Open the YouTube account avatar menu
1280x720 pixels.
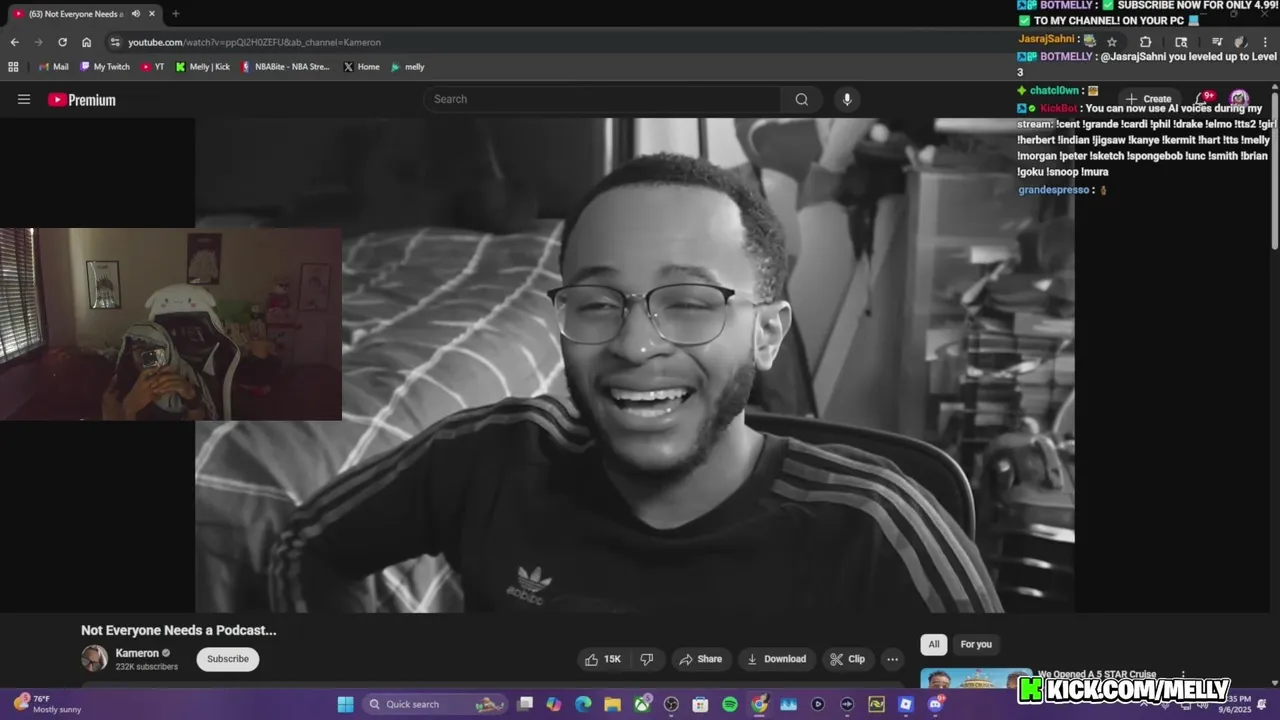(1239, 99)
